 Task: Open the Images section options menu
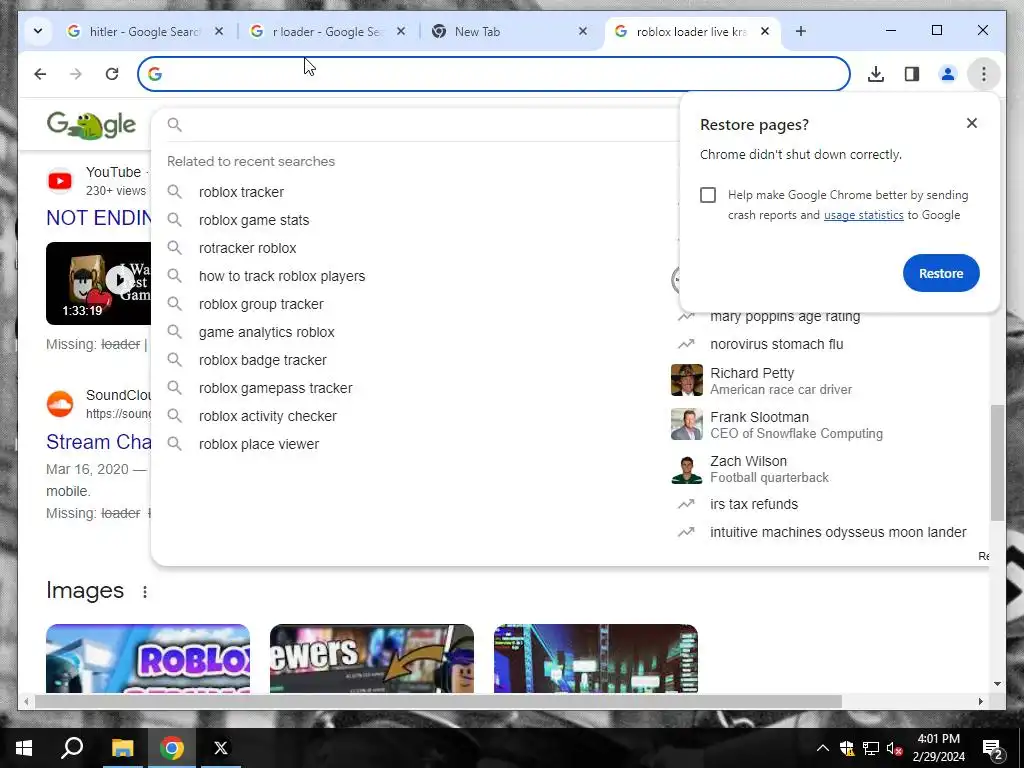(x=145, y=592)
